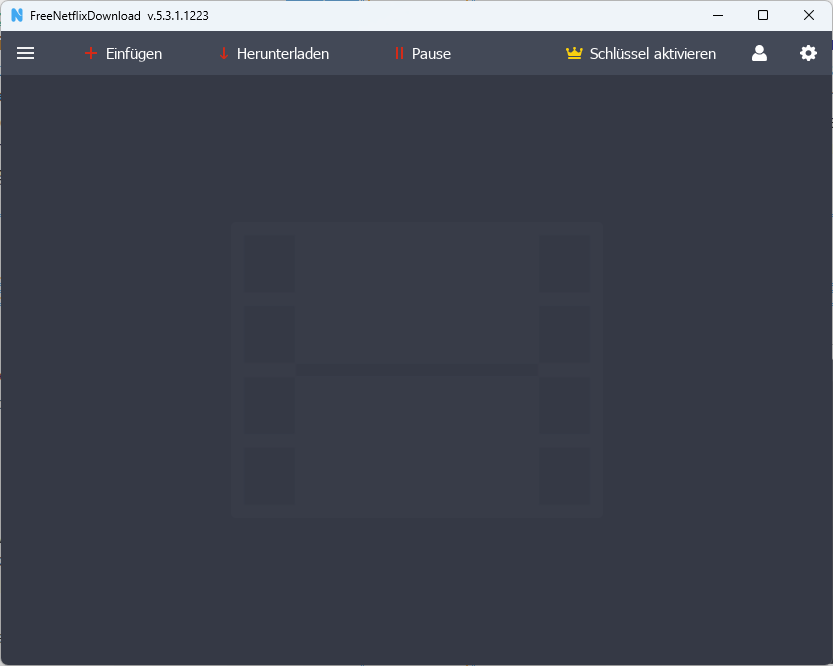Pause downloads with the Pause button
The height and width of the screenshot is (666, 833).
[x=423, y=54]
